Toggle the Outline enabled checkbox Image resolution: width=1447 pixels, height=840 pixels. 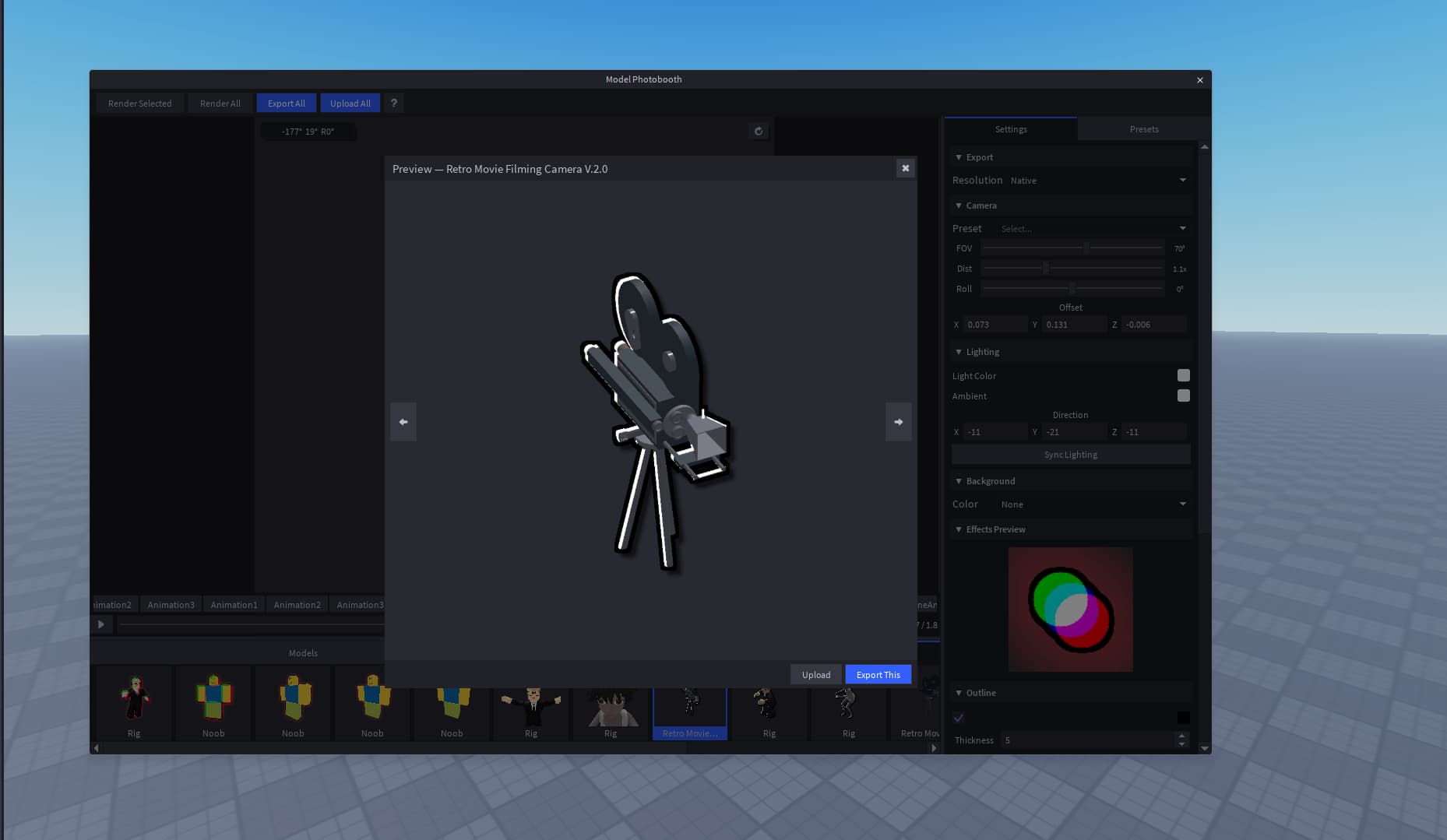tap(959, 718)
